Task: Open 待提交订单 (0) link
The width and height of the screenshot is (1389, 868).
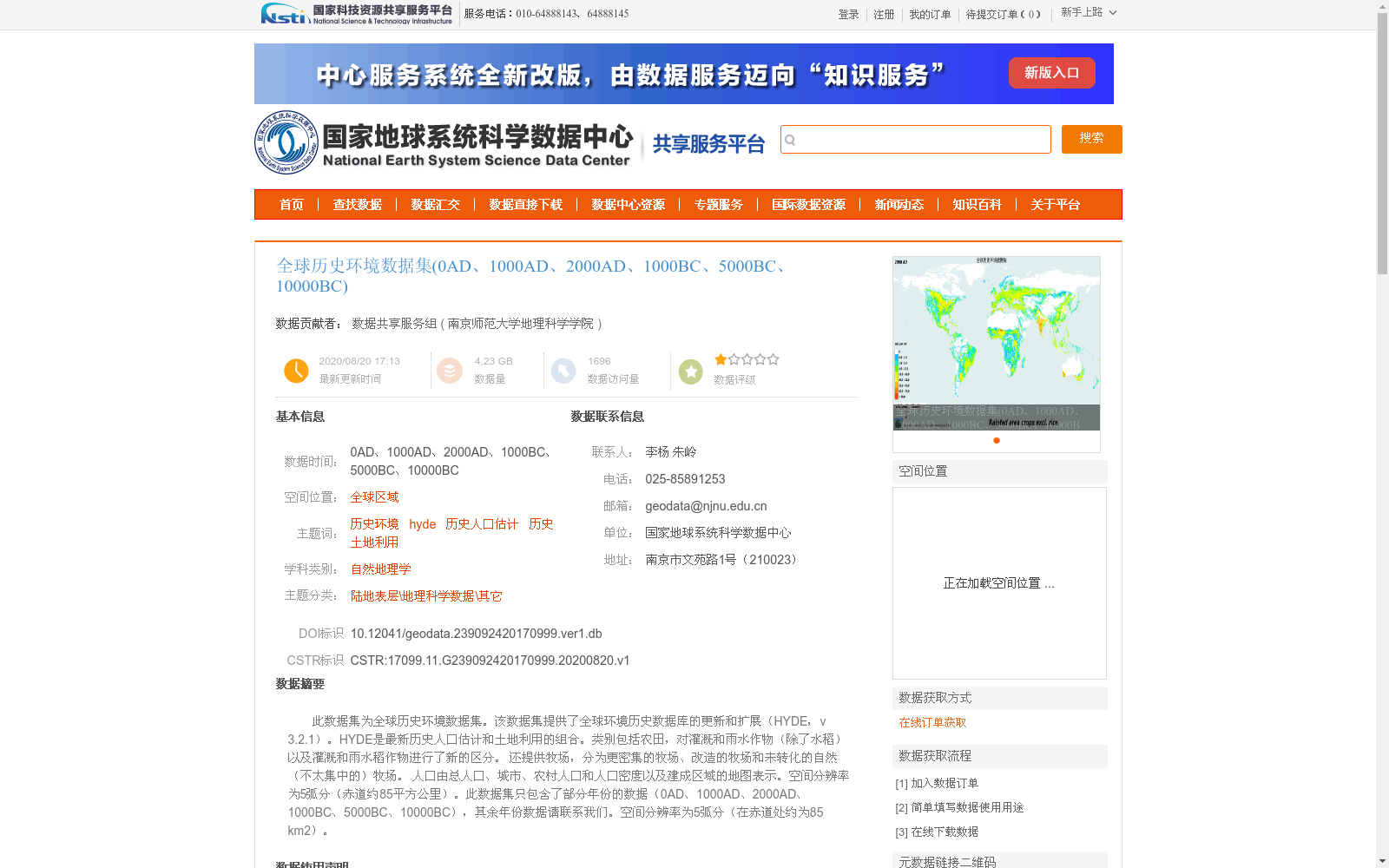Action: (1004, 15)
